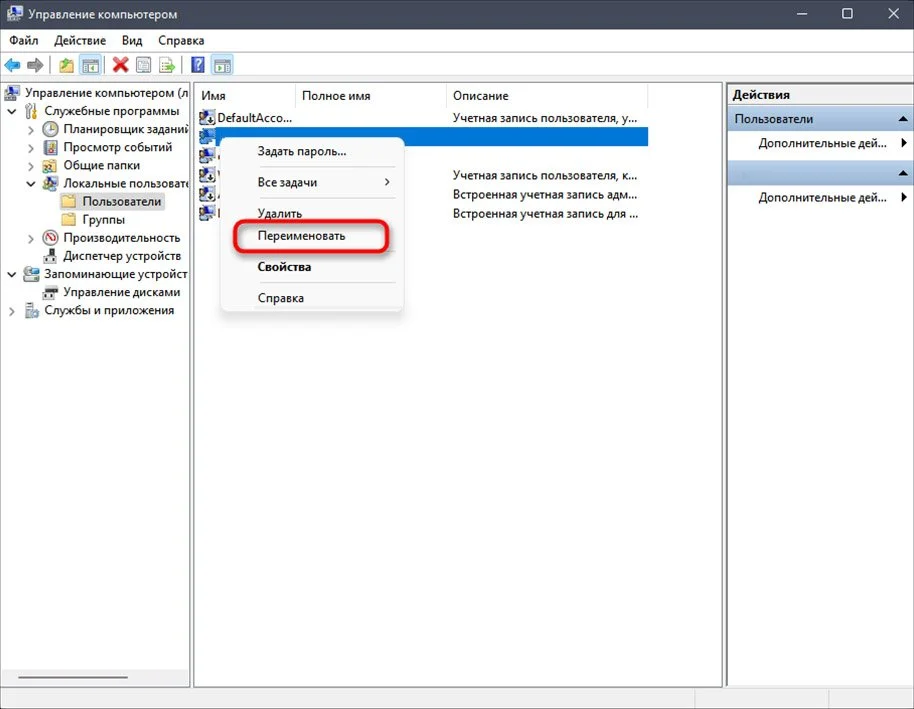Image resolution: width=914 pixels, height=709 pixels.
Task: Click the Forward arrow toolbar icon
Action: click(x=36, y=65)
